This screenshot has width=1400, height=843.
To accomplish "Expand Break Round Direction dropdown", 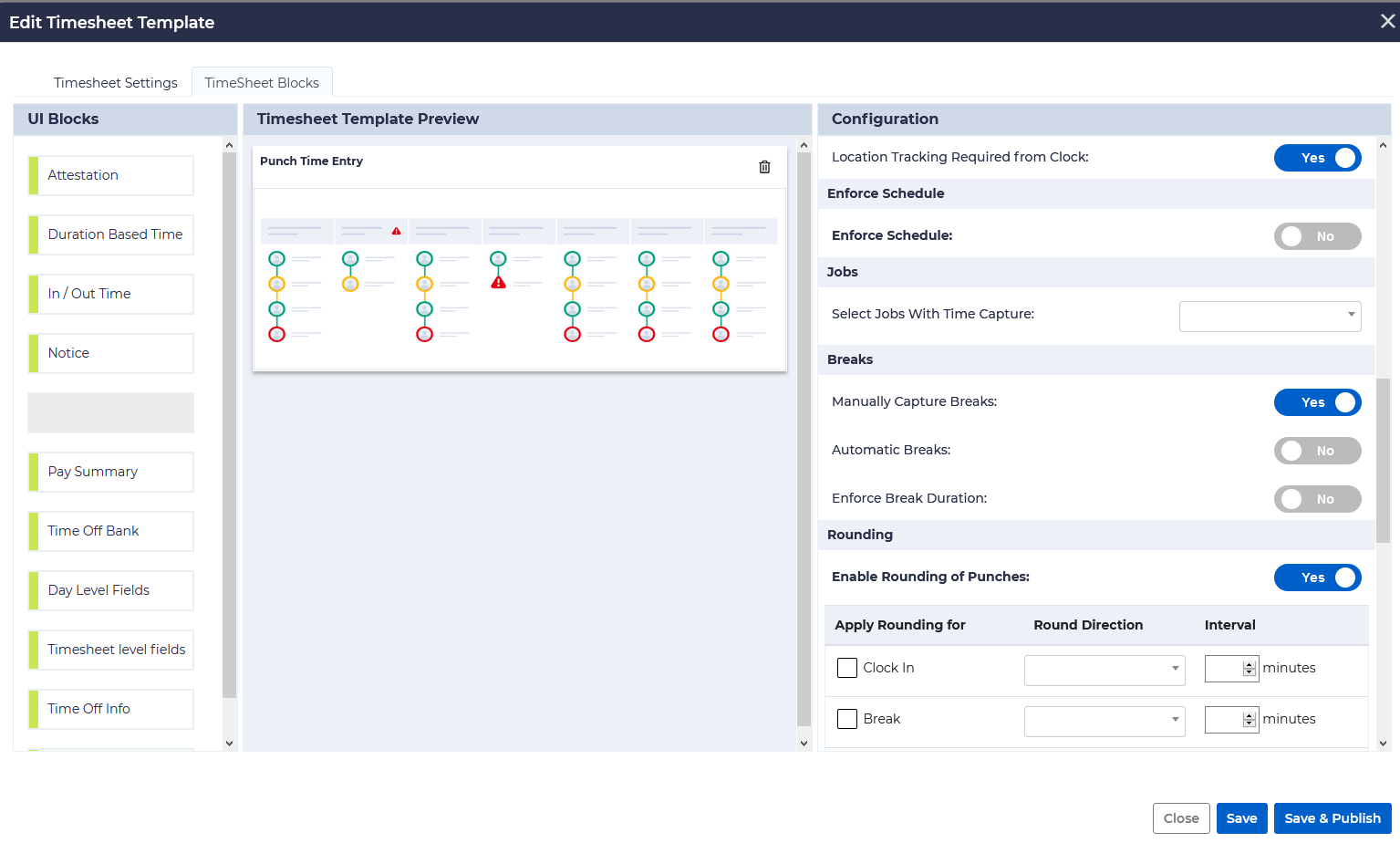I will coord(1104,721).
